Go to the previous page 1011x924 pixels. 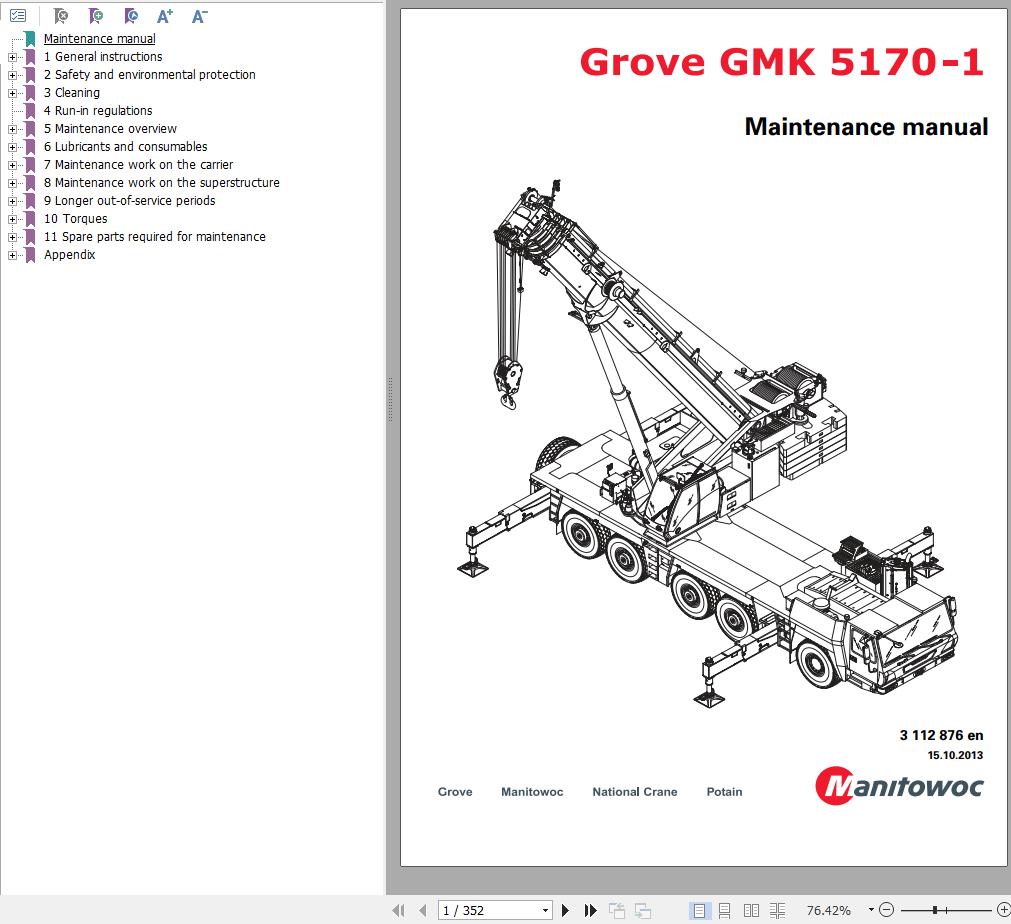422,910
